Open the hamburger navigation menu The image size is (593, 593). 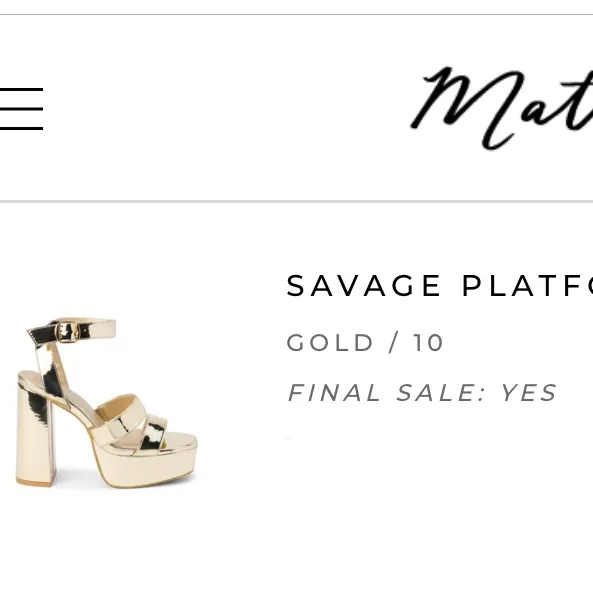click(21, 109)
